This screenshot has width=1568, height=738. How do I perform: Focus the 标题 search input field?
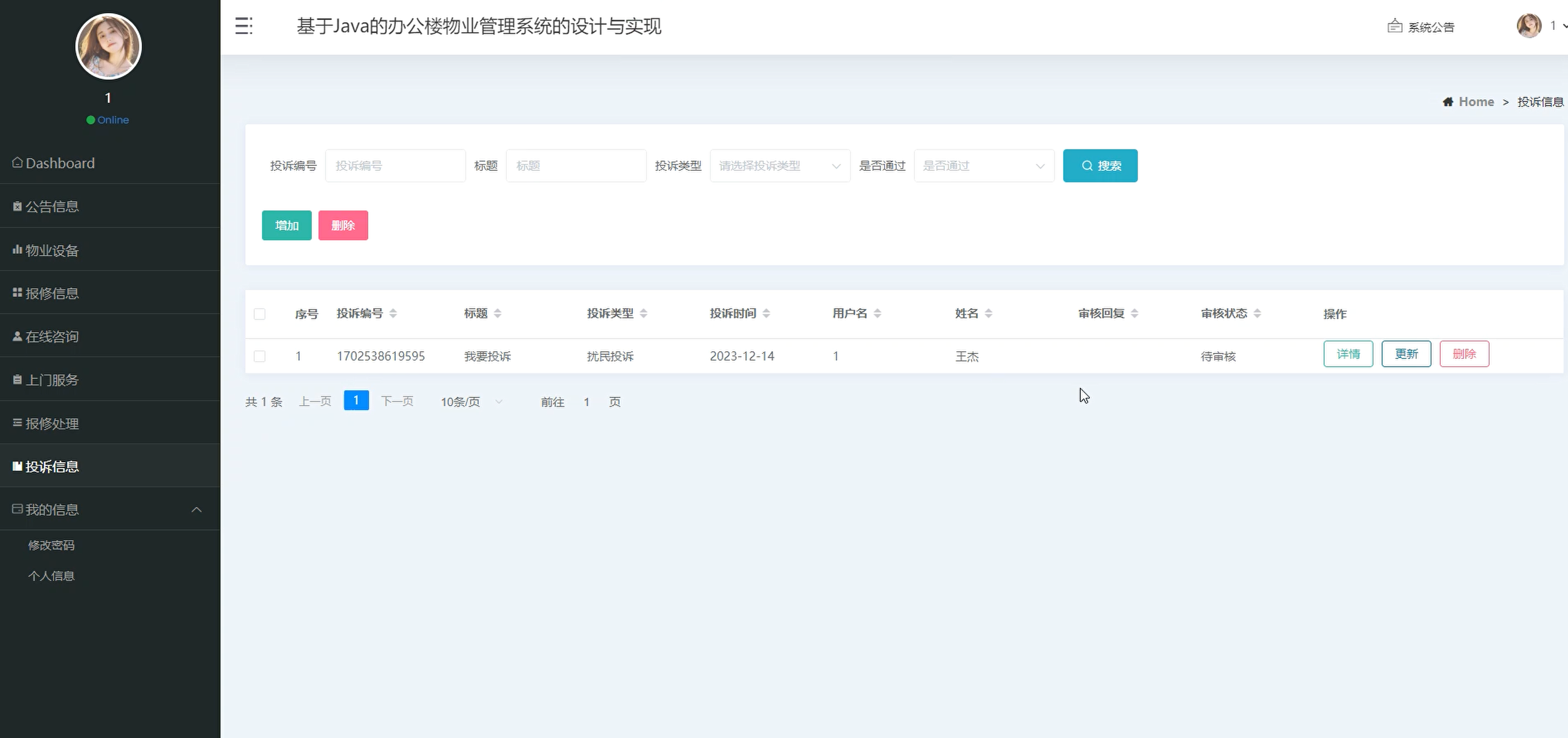576,165
